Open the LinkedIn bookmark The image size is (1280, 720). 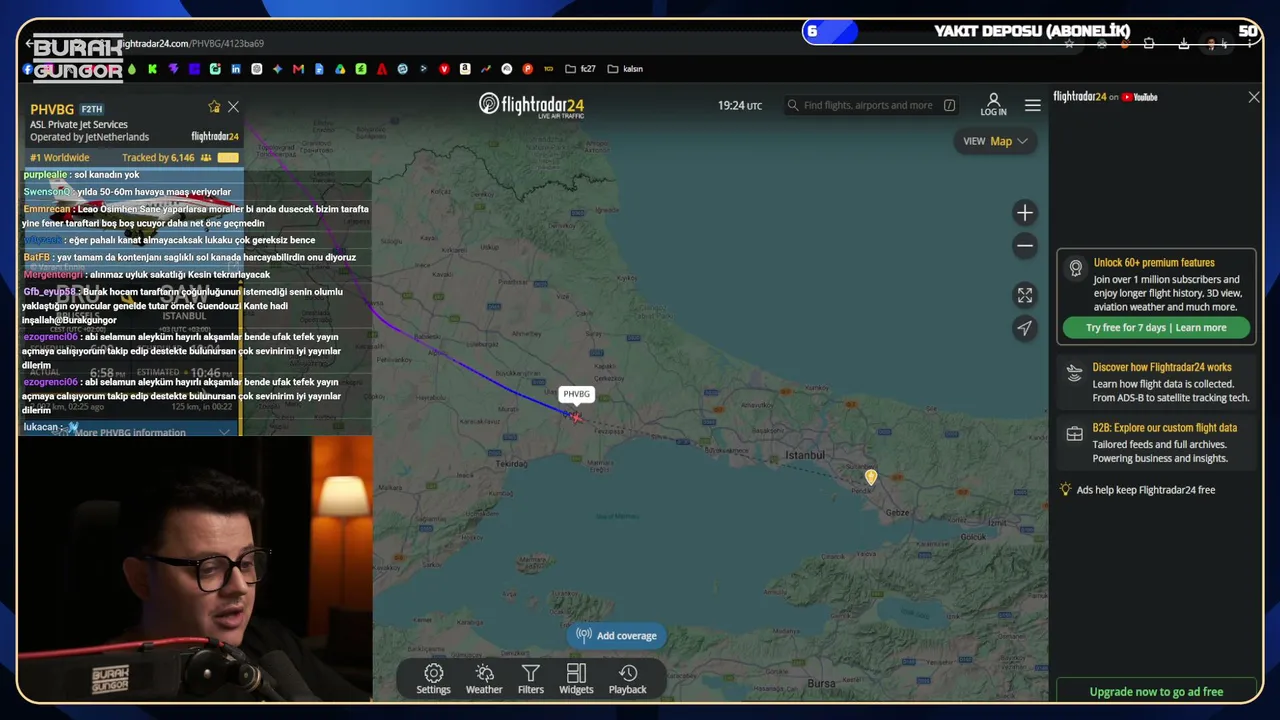coord(236,69)
